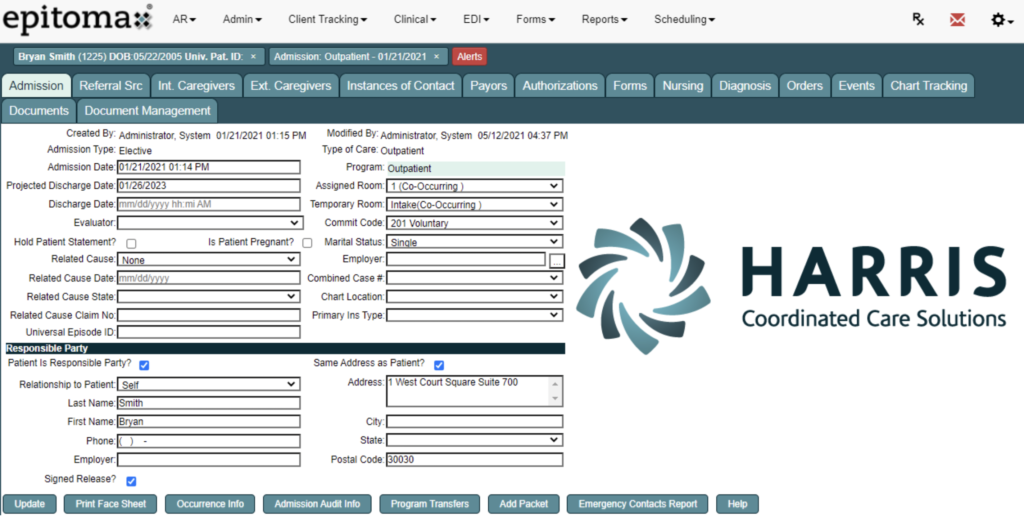Click Admission Audit Info button
Viewport: 1024px width, 519px height.
317,504
